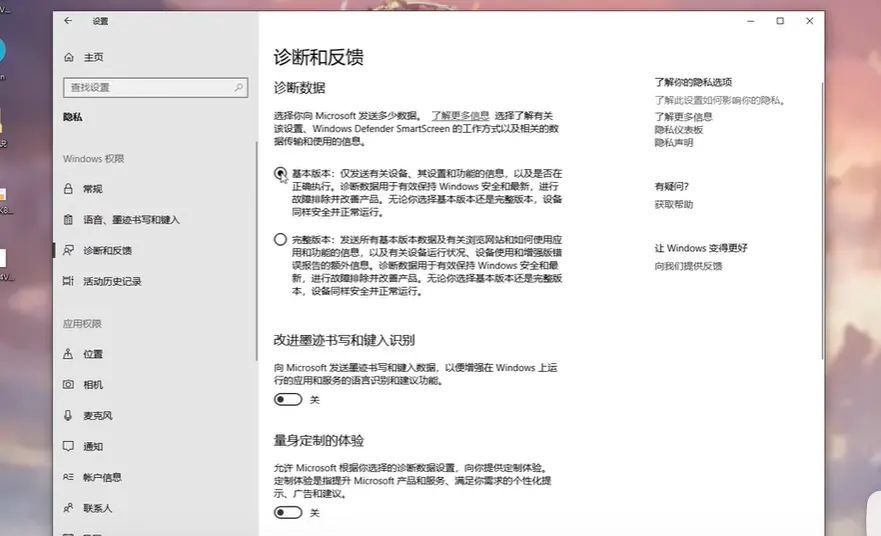This screenshot has width=881, height=536.
Task: Click the main content vertical scrollbar
Action: [821, 221]
